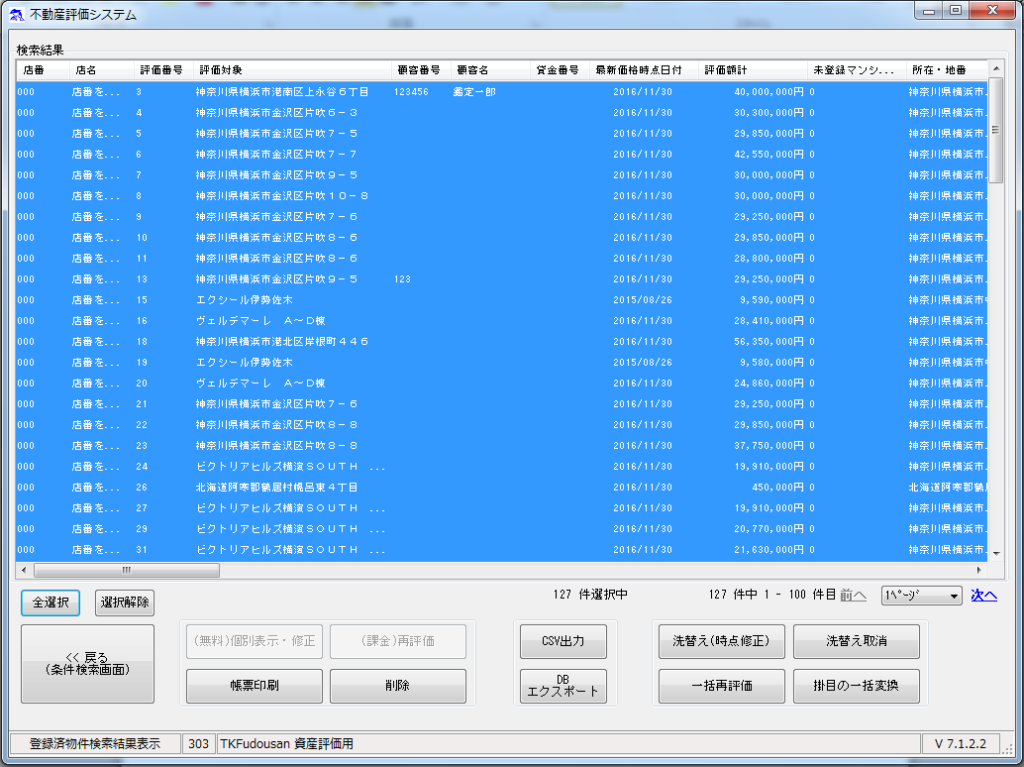The image size is (1024, 767).
Task: Go back with the 戻る (条件検索画面) button
Action: [x=88, y=664]
